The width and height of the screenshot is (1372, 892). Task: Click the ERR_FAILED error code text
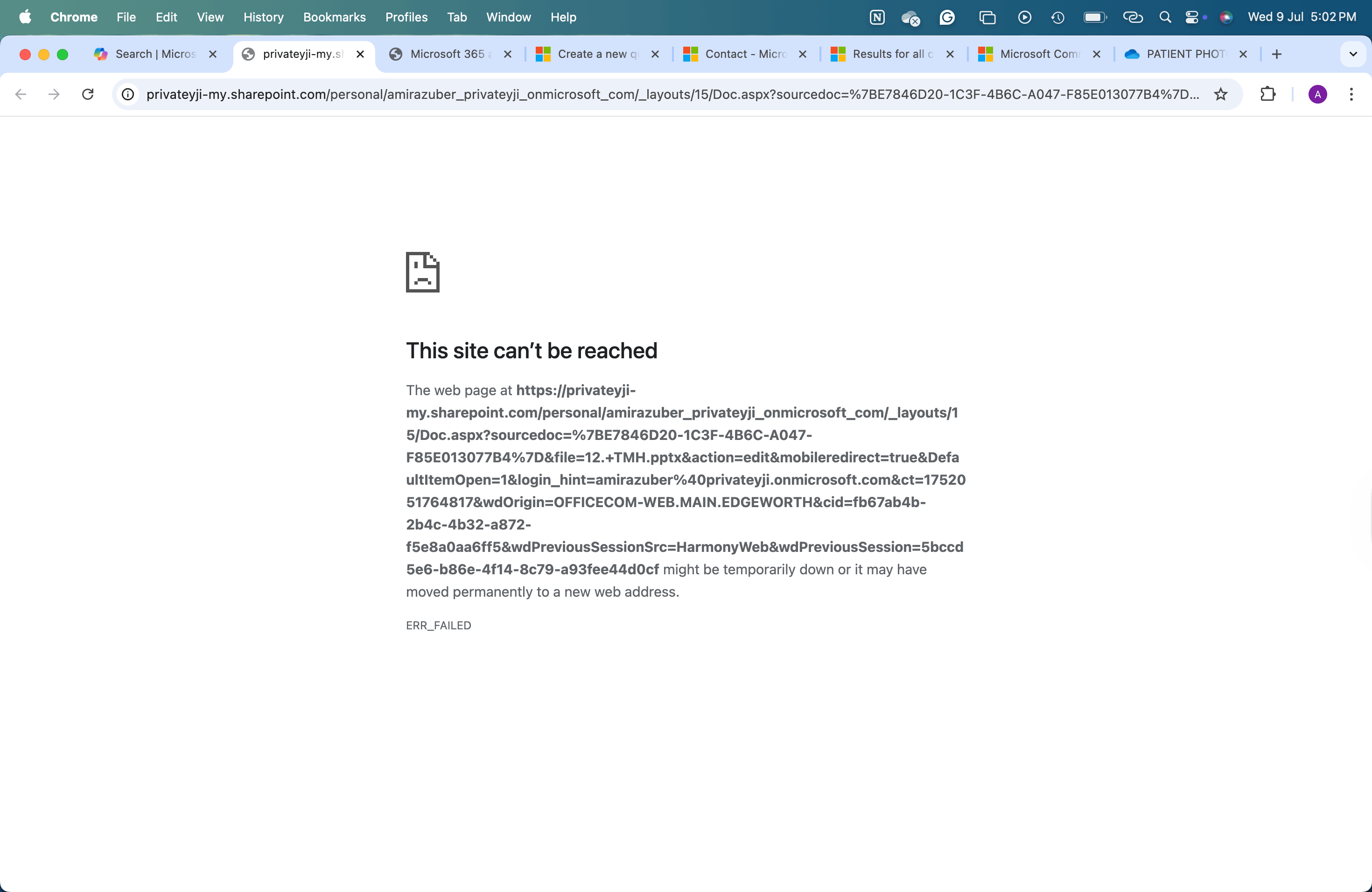[x=439, y=625]
